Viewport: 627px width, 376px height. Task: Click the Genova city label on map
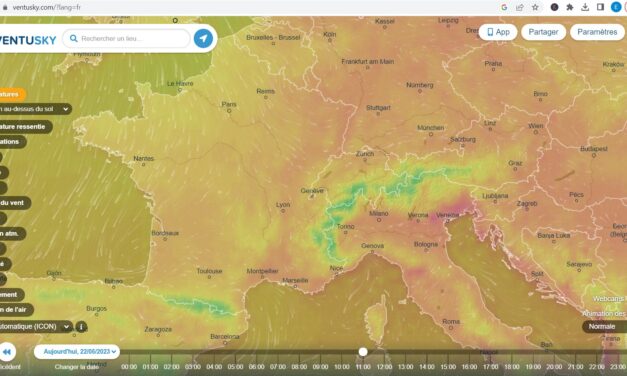pyautogui.click(x=372, y=246)
